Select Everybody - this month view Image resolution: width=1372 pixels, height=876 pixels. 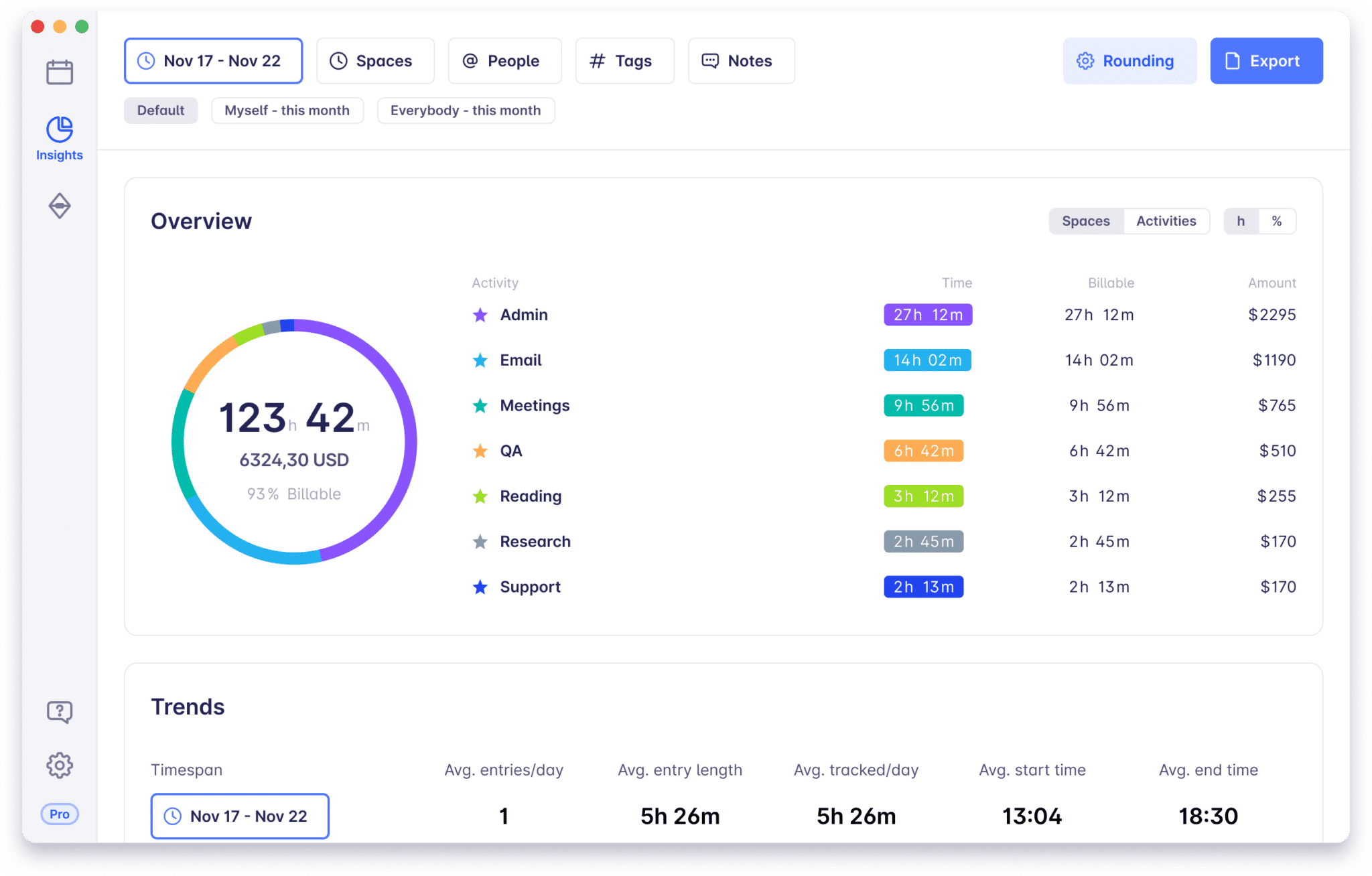(465, 109)
